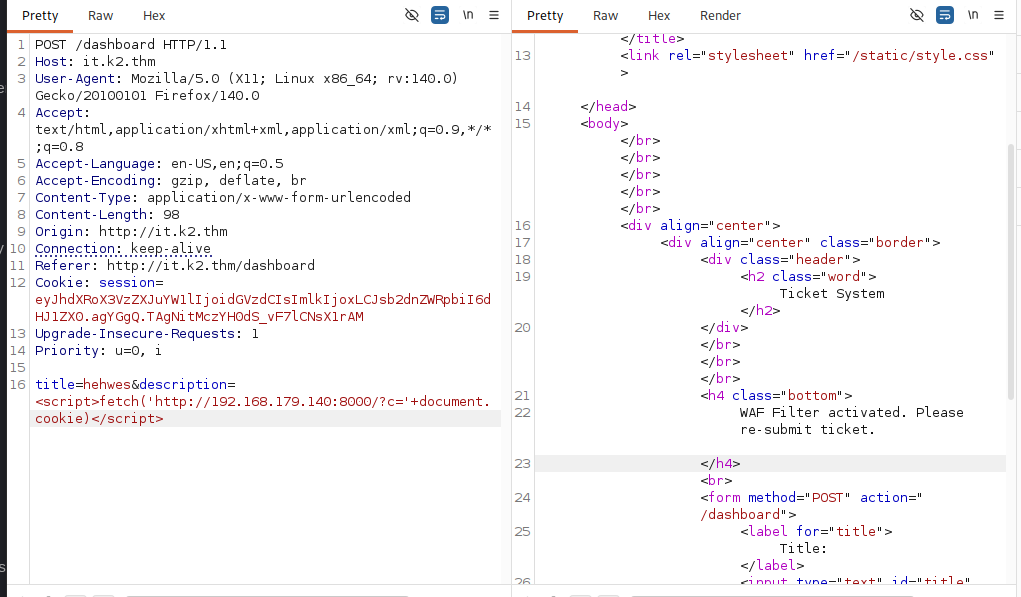Click the </head> tag in response
The width and height of the screenshot is (1021, 597).
[608, 106]
